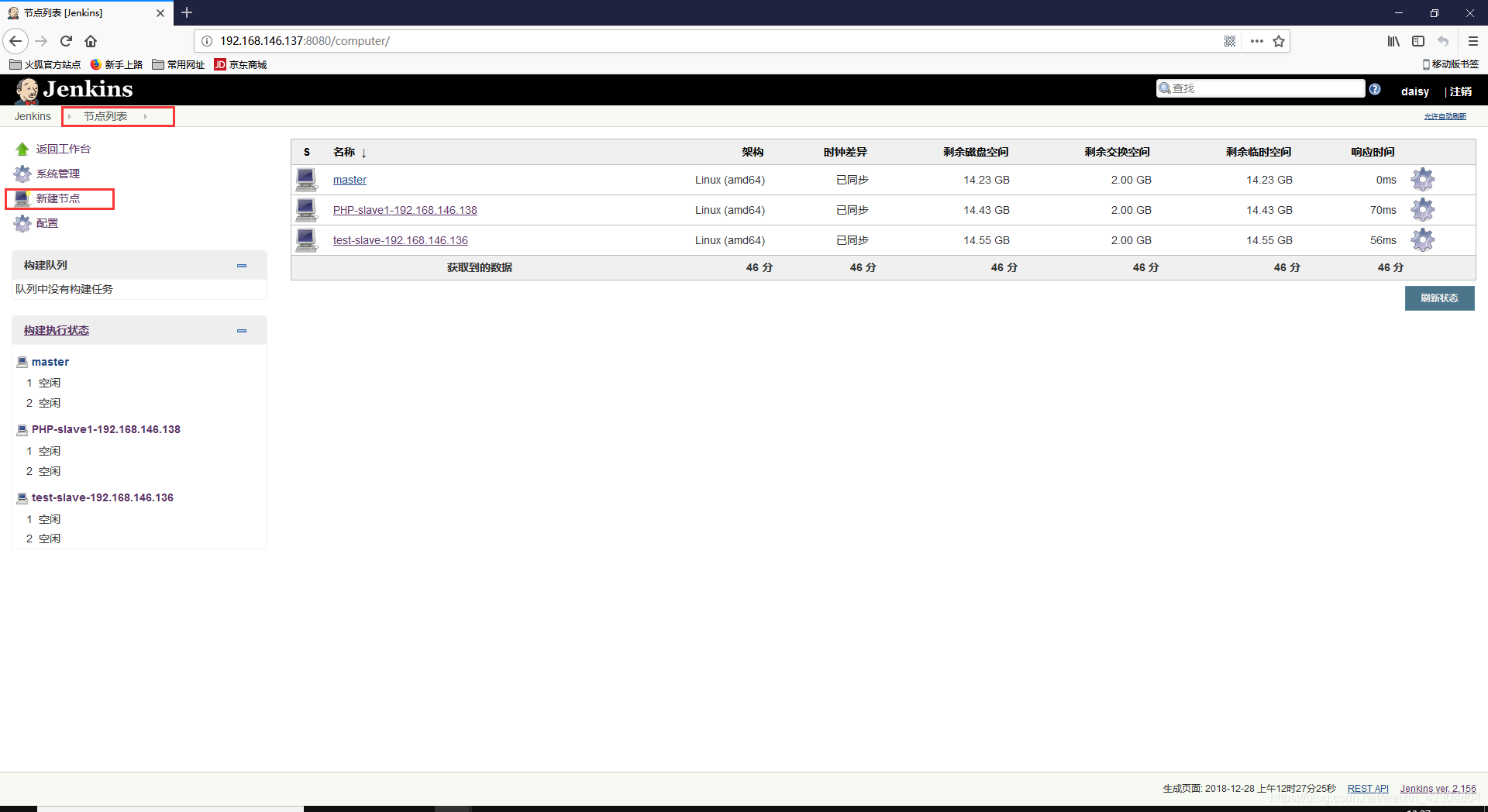Configure test-slave node via its gear icon
1488x812 pixels.
(1423, 240)
